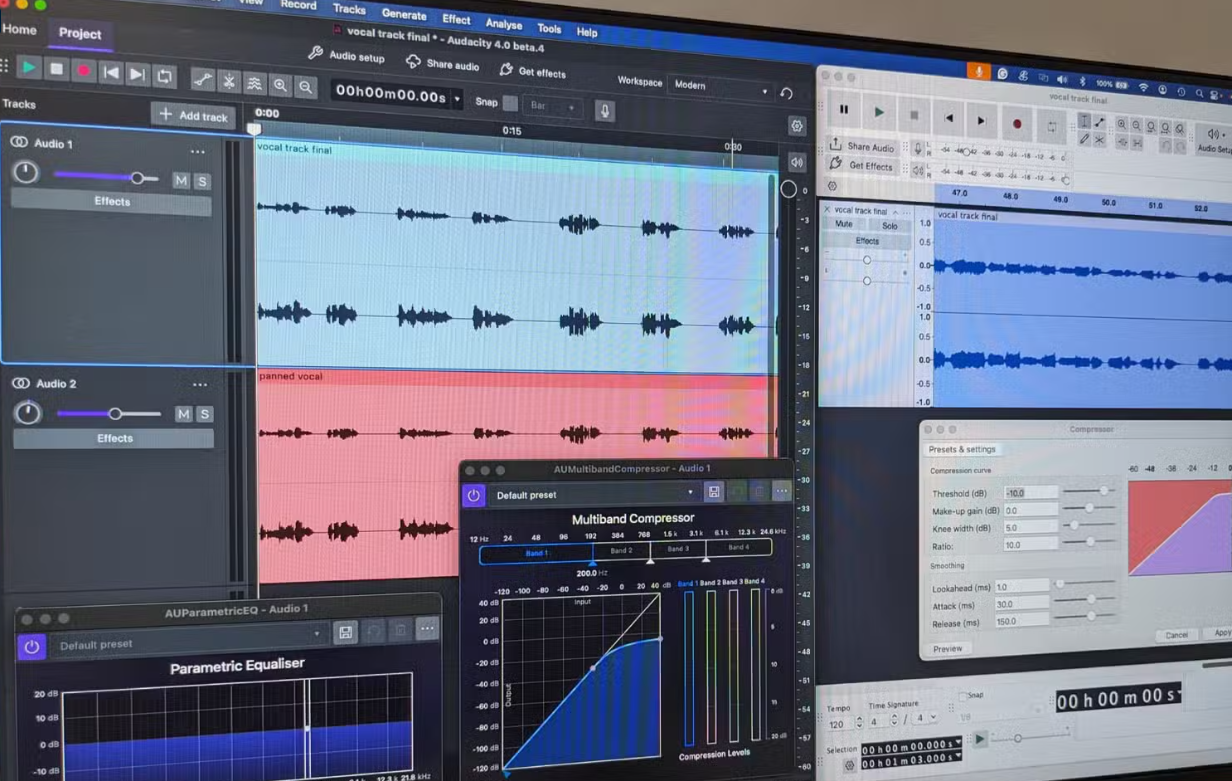1232x781 pixels.
Task: Click Add track button
Action: [193, 116]
